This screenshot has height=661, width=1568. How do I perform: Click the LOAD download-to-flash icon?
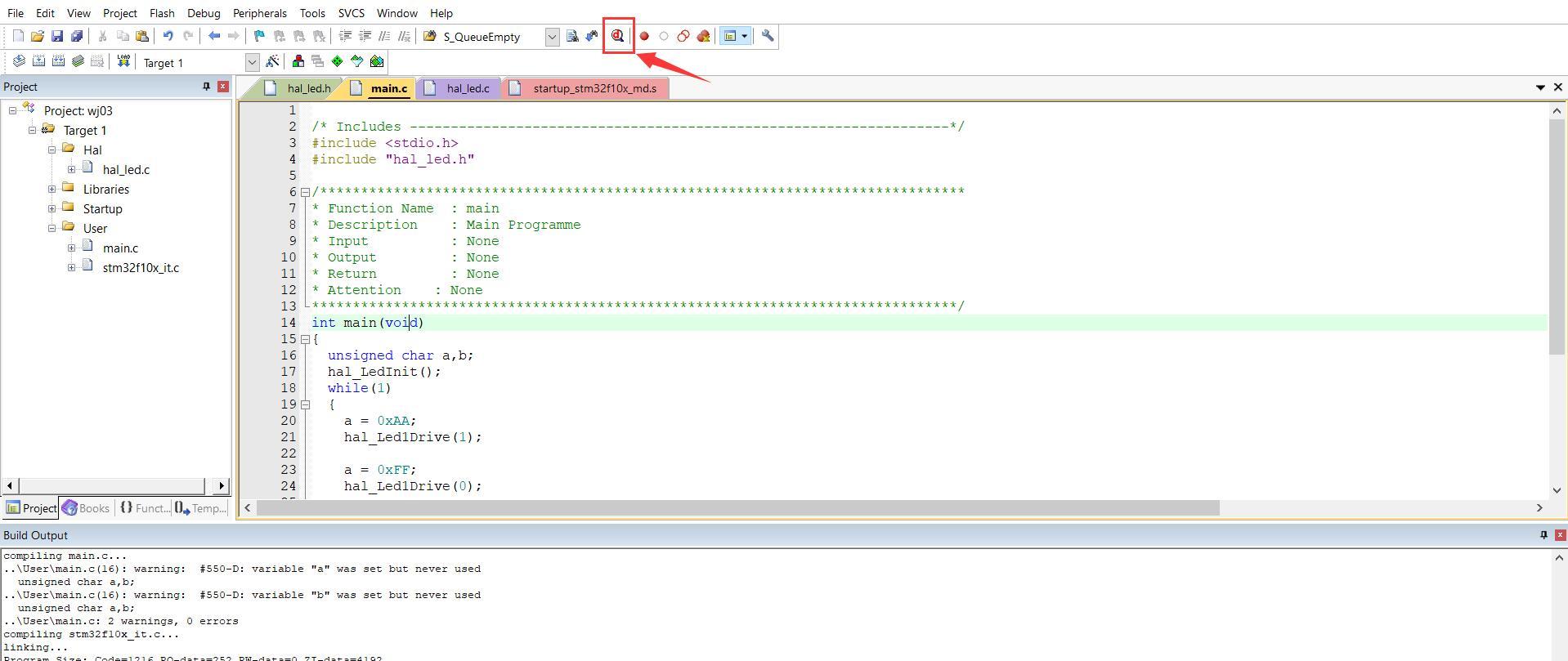(123, 61)
